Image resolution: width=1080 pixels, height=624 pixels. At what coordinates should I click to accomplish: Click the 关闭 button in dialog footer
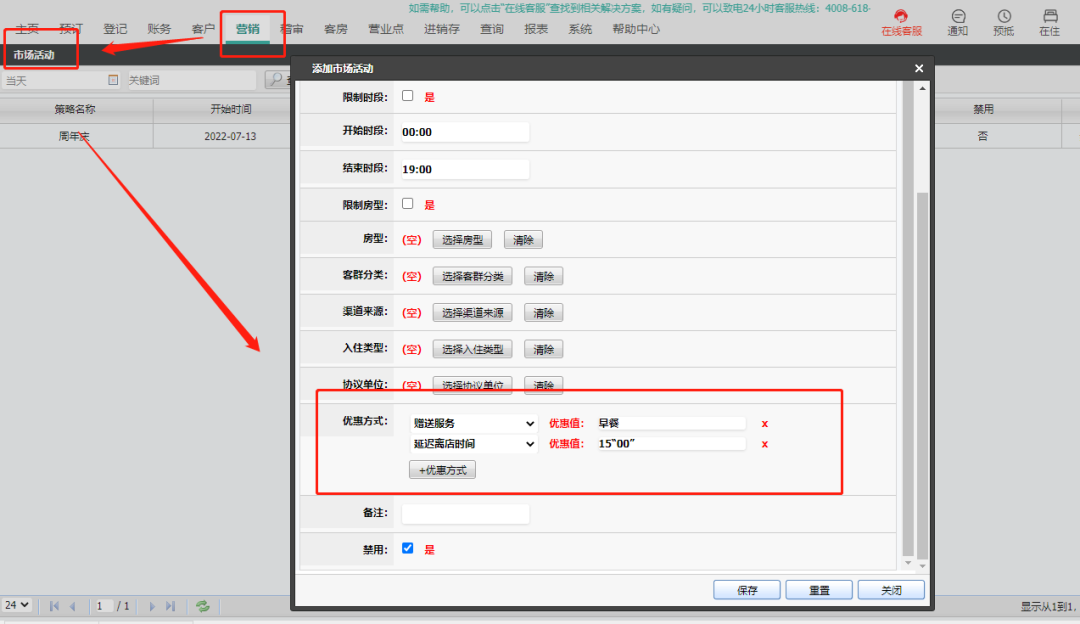point(891,590)
